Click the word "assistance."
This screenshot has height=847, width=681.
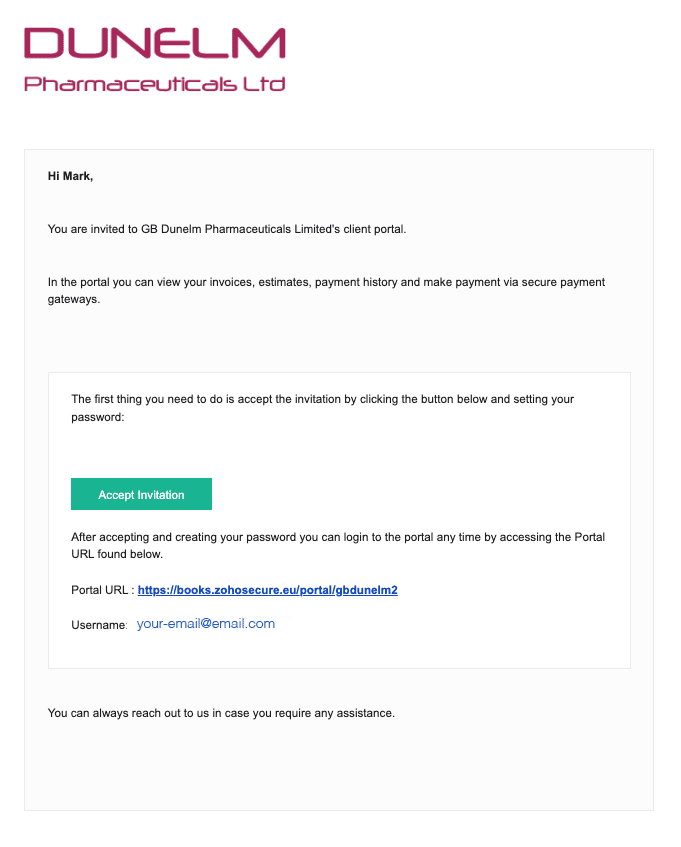[x=366, y=713]
